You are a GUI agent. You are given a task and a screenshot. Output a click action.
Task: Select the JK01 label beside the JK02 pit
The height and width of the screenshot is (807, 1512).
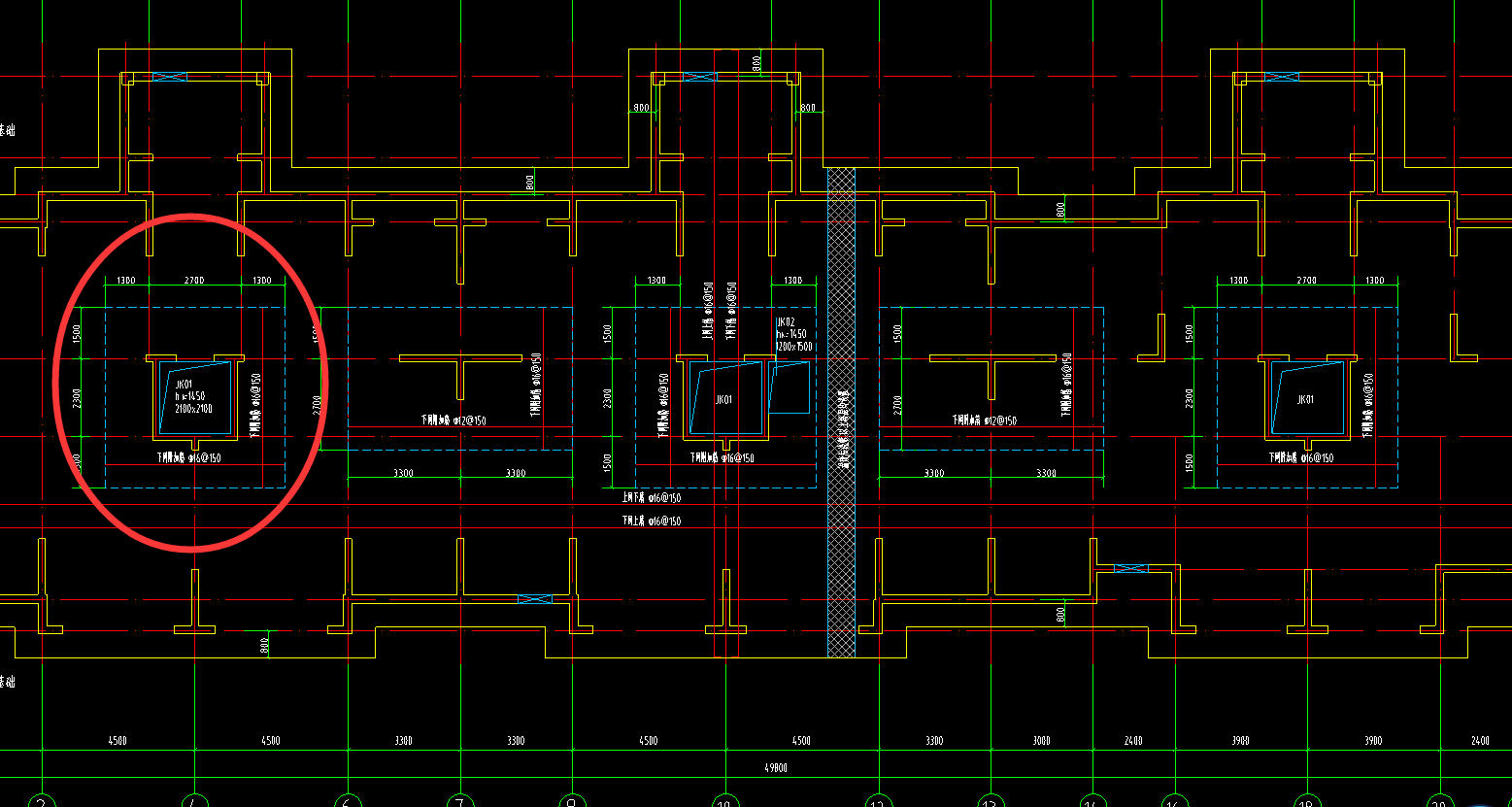(723, 399)
